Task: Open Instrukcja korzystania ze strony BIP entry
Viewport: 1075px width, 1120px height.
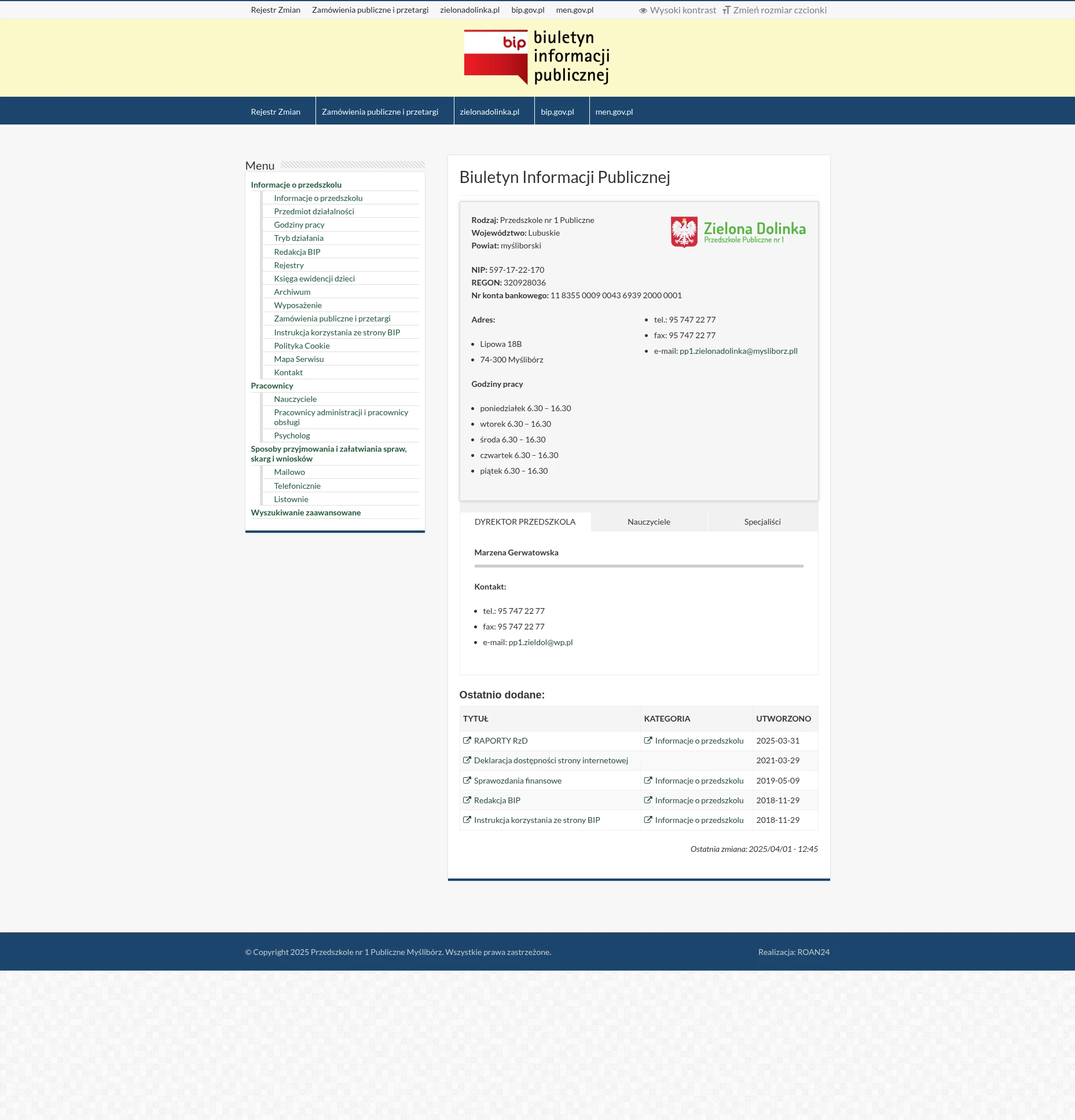Action: (x=537, y=819)
